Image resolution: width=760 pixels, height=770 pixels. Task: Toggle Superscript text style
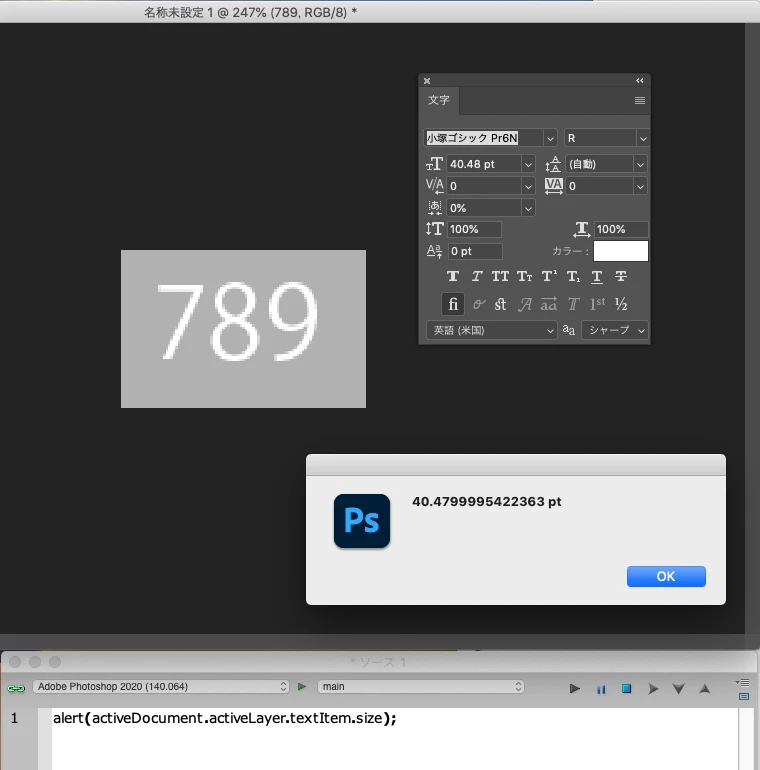click(x=549, y=276)
